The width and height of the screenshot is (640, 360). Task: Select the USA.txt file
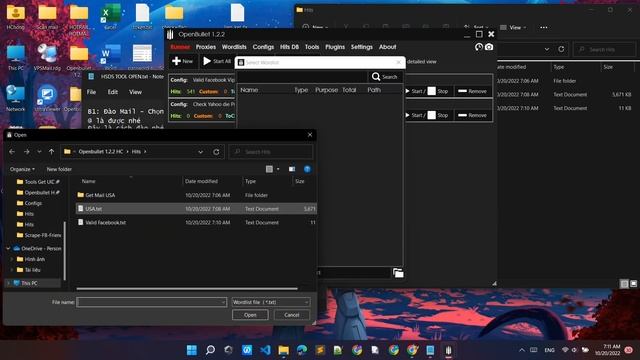pos(196,209)
